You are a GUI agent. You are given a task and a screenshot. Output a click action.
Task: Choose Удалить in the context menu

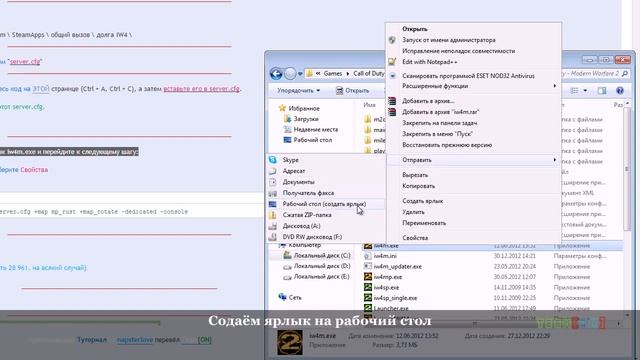point(413,212)
